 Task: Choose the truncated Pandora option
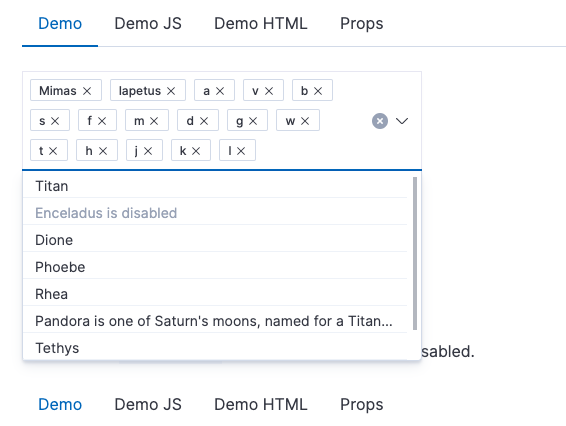pos(215,321)
